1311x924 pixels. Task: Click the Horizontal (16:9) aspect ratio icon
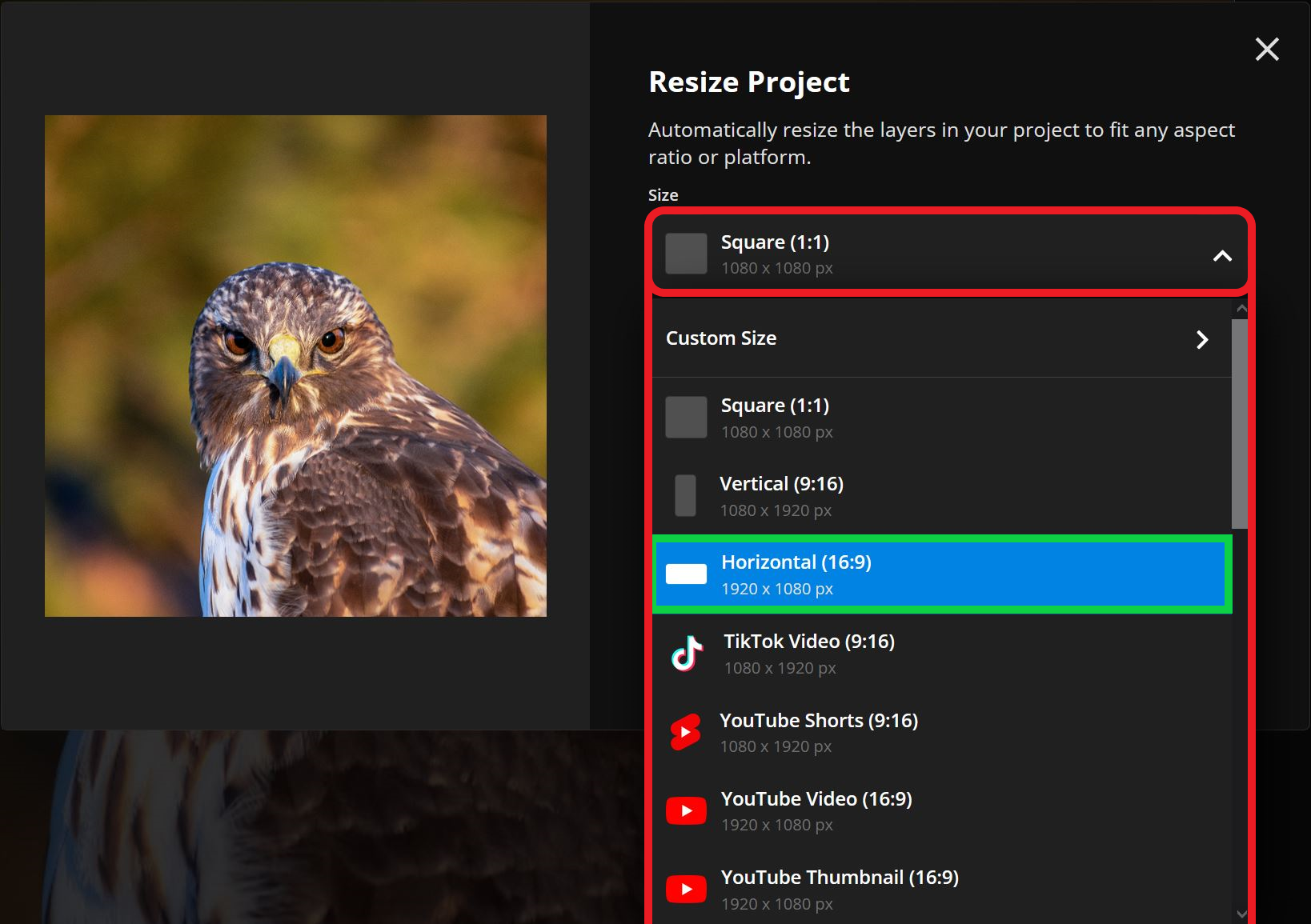point(686,574)
